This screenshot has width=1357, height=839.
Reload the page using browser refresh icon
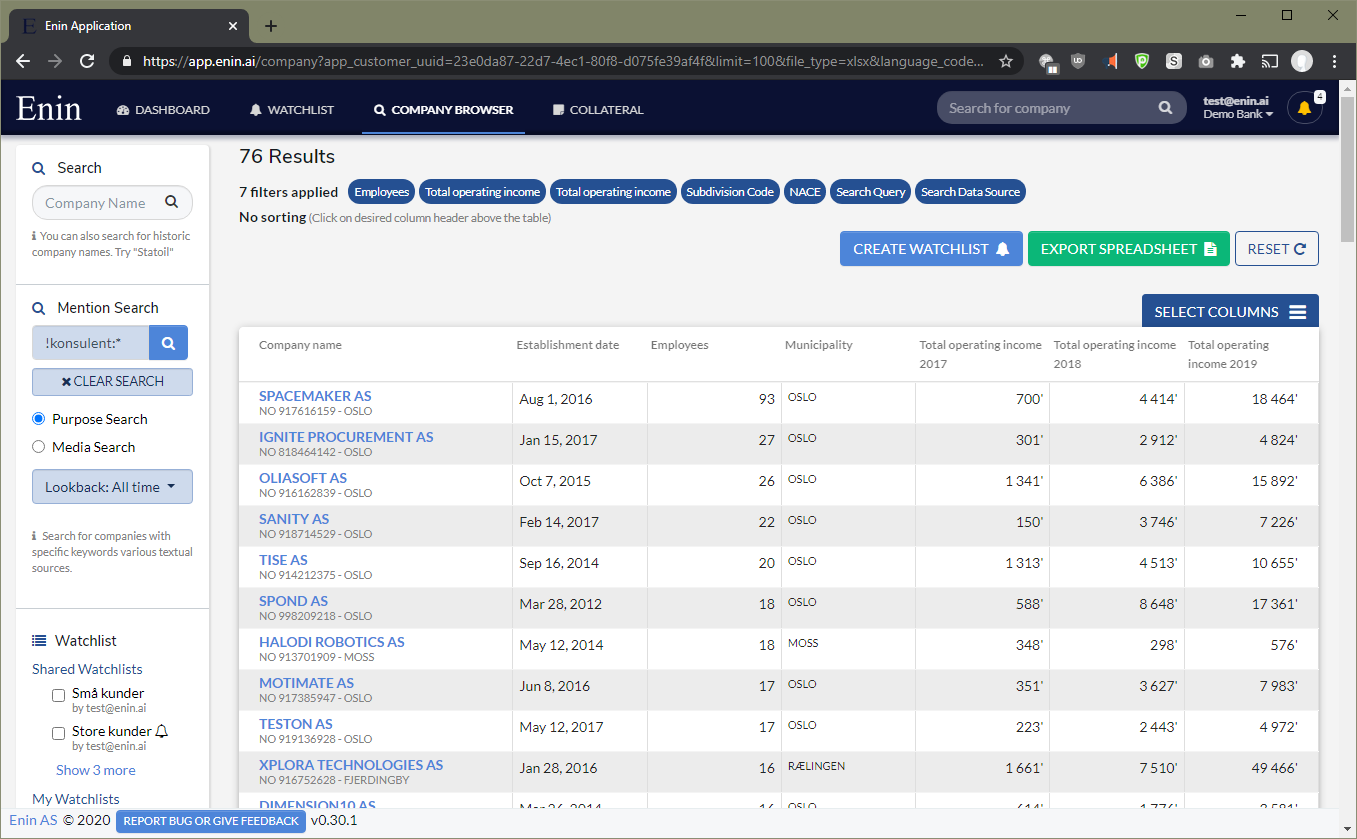(87, 61)
